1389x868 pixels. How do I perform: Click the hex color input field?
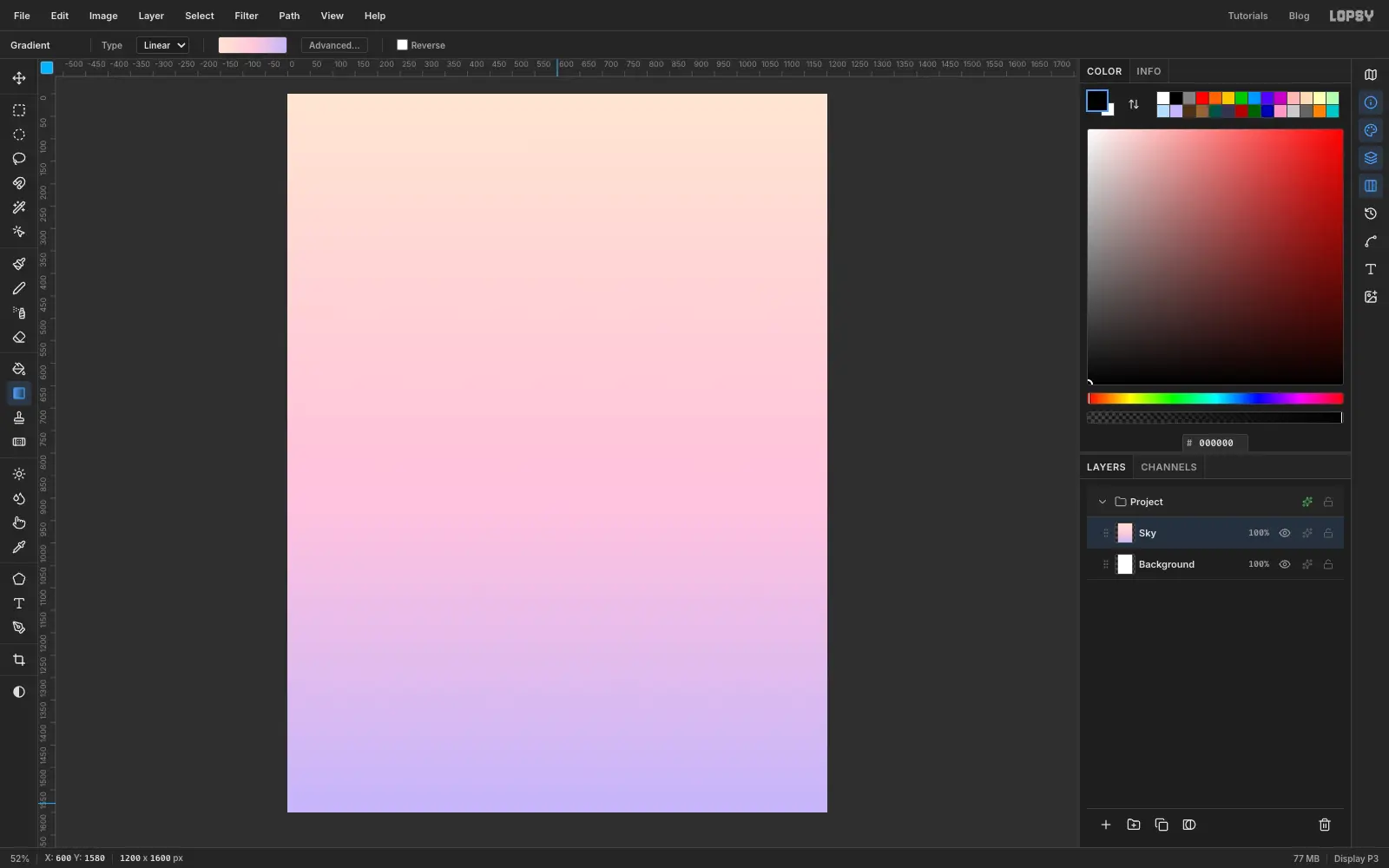pos(1215,443)
